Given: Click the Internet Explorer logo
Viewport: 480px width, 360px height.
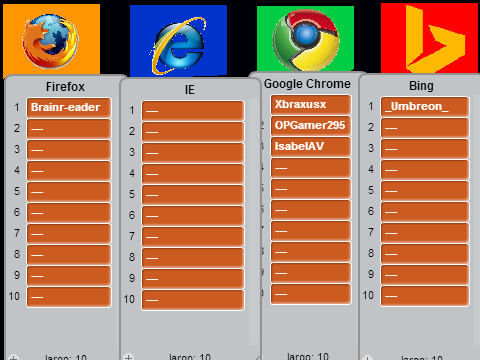Looking at the screenshot, I should coord(178,45).
